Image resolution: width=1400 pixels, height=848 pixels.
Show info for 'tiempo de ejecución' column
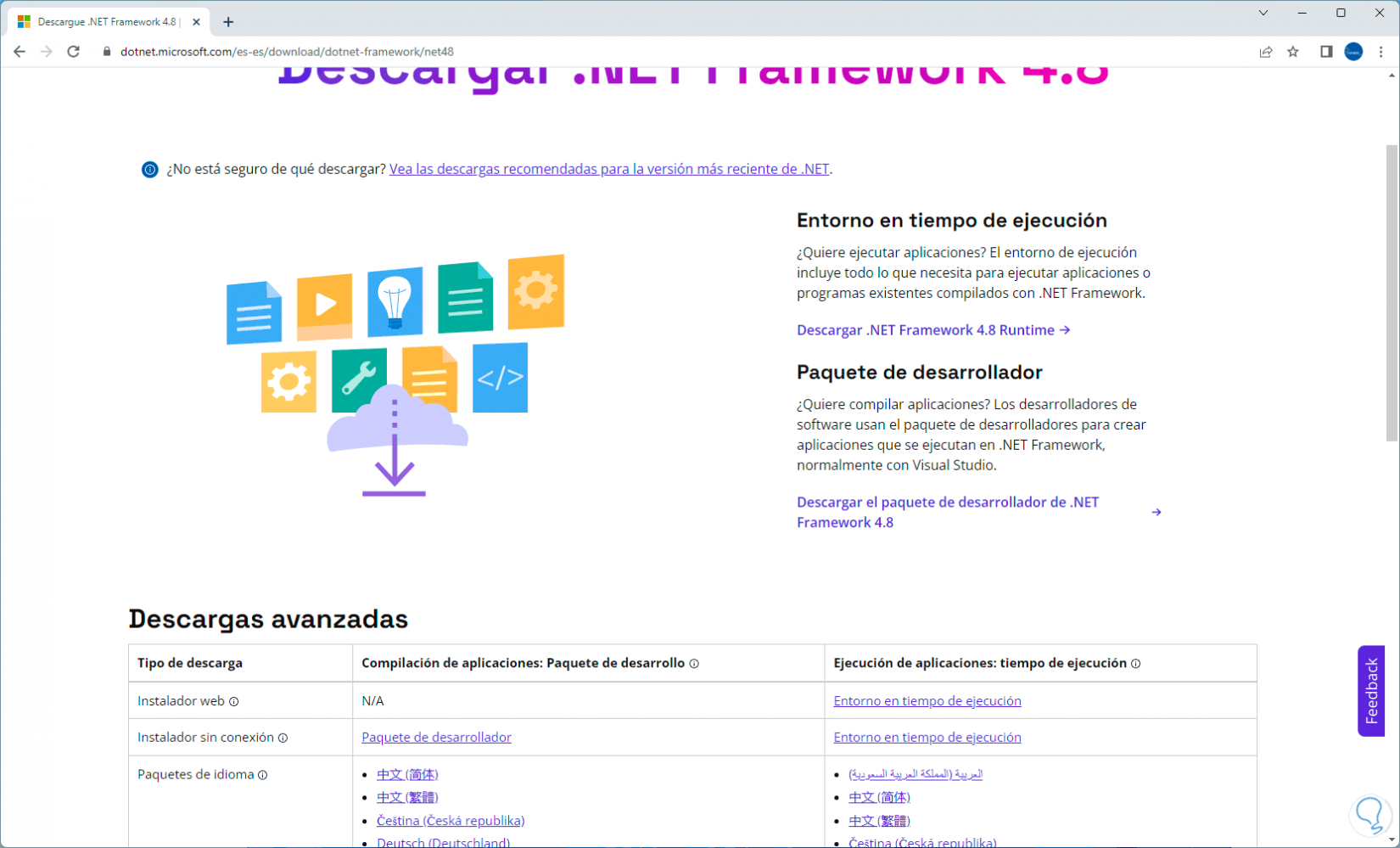click(1136, 664)
